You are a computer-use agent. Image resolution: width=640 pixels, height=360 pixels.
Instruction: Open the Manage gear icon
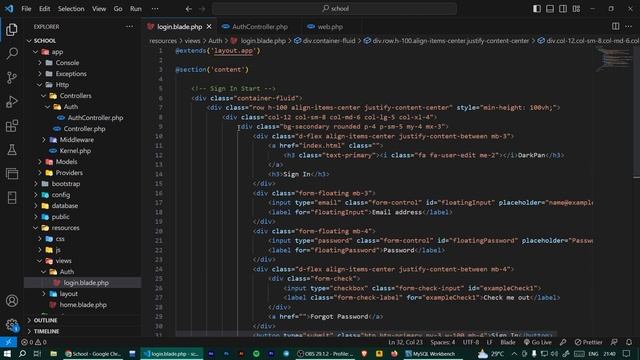pos(12,325)
